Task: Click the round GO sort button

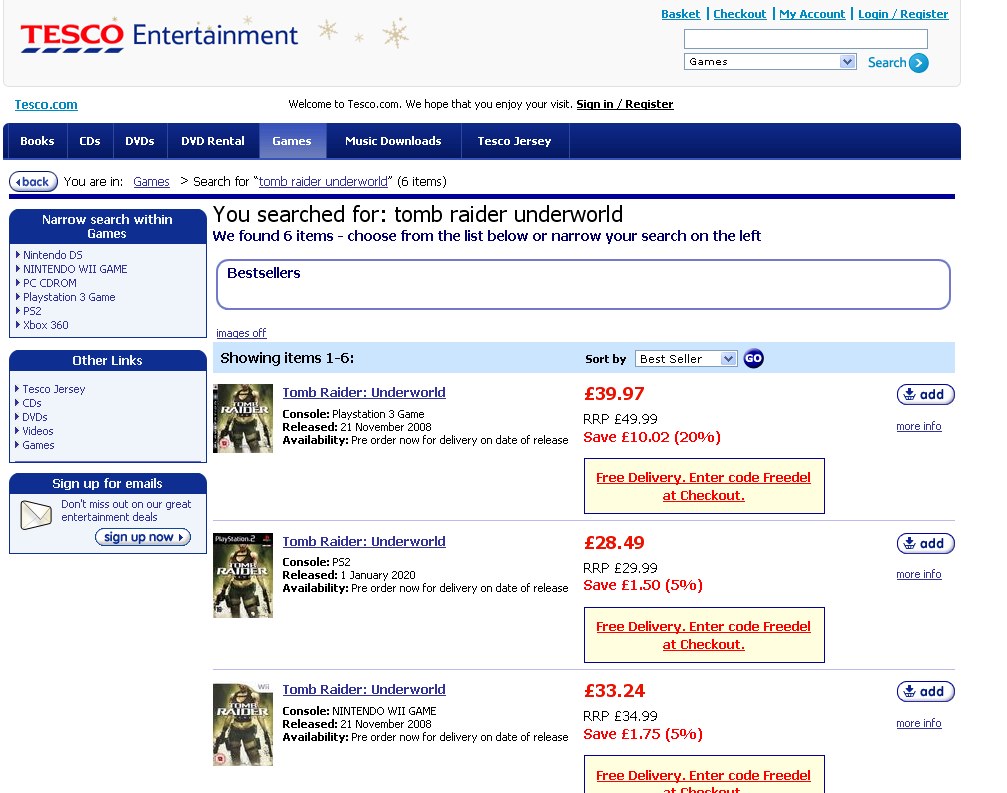Action: coord(753,358)
